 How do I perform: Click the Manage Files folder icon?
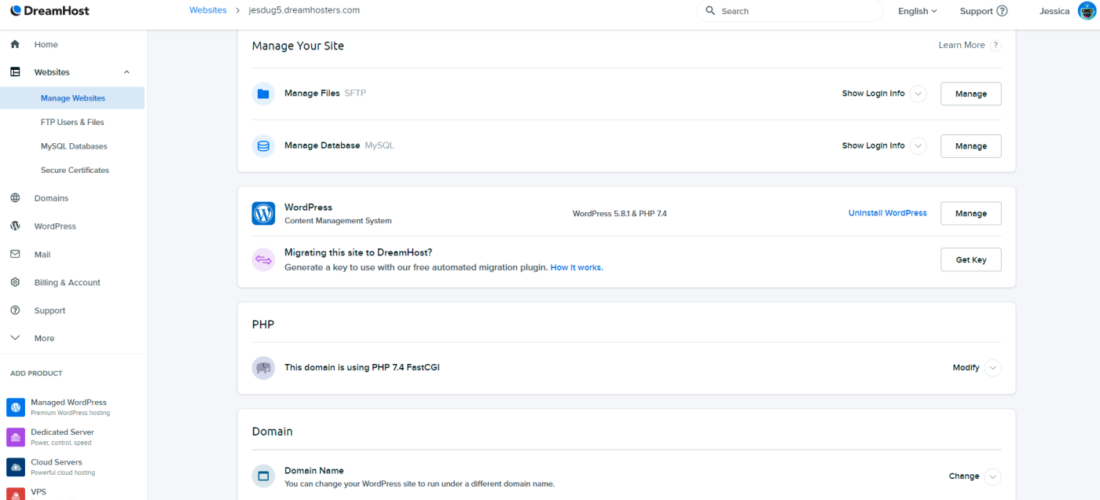tap(263, 93)
